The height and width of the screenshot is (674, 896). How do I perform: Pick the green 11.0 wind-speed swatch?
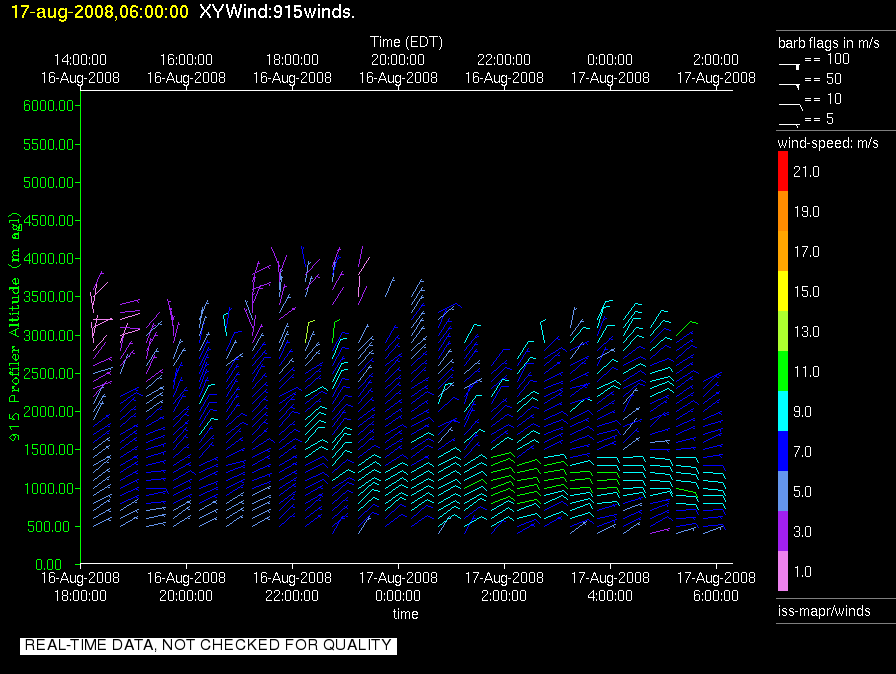784,371
